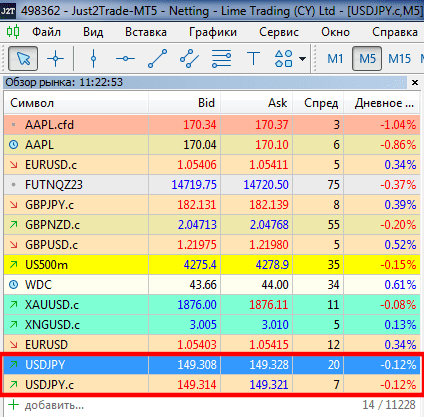Switch chart to M5 timeframe

367,59
